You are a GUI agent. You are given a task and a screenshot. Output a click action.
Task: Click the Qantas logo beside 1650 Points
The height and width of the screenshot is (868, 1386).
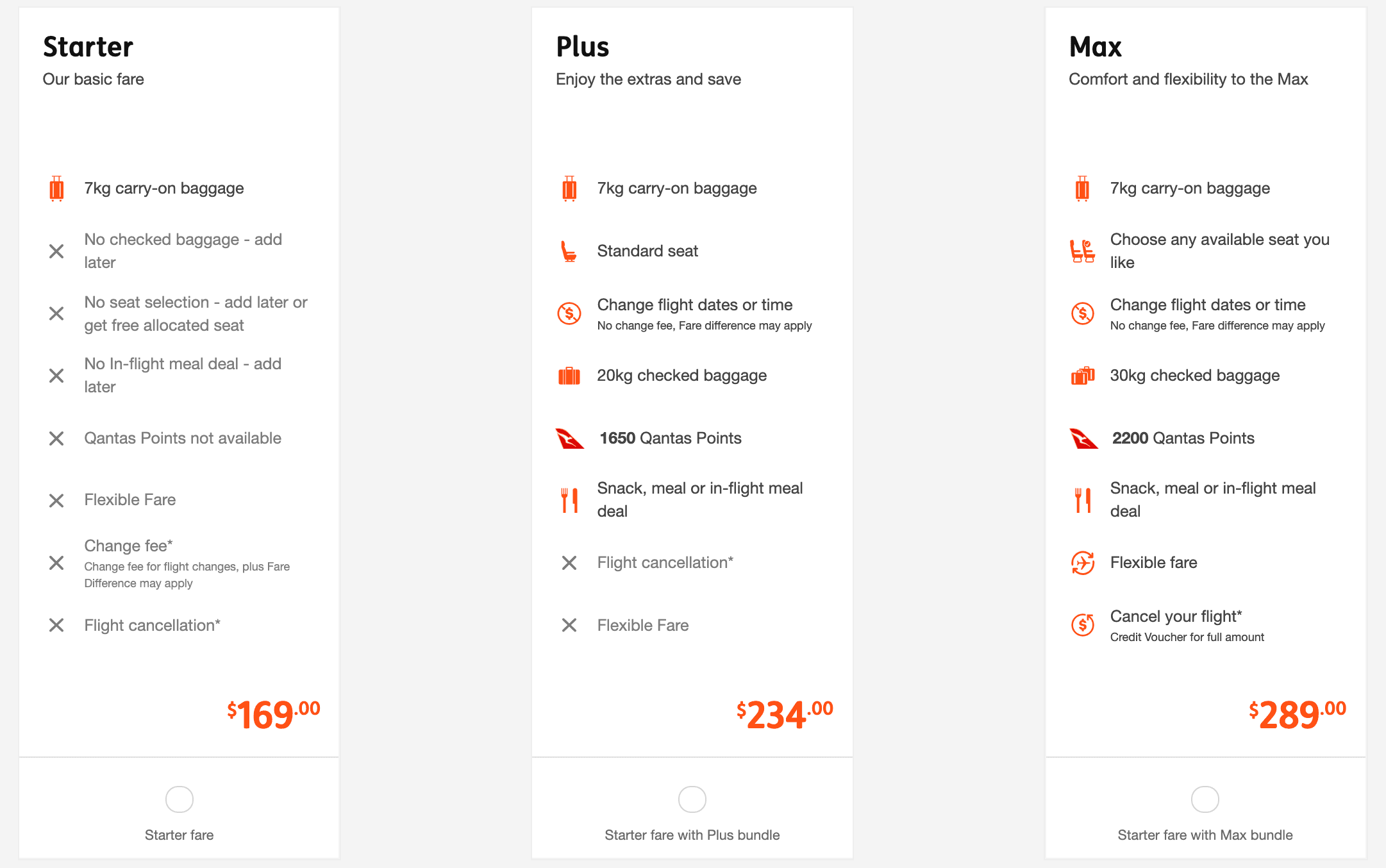coord(569,438)
